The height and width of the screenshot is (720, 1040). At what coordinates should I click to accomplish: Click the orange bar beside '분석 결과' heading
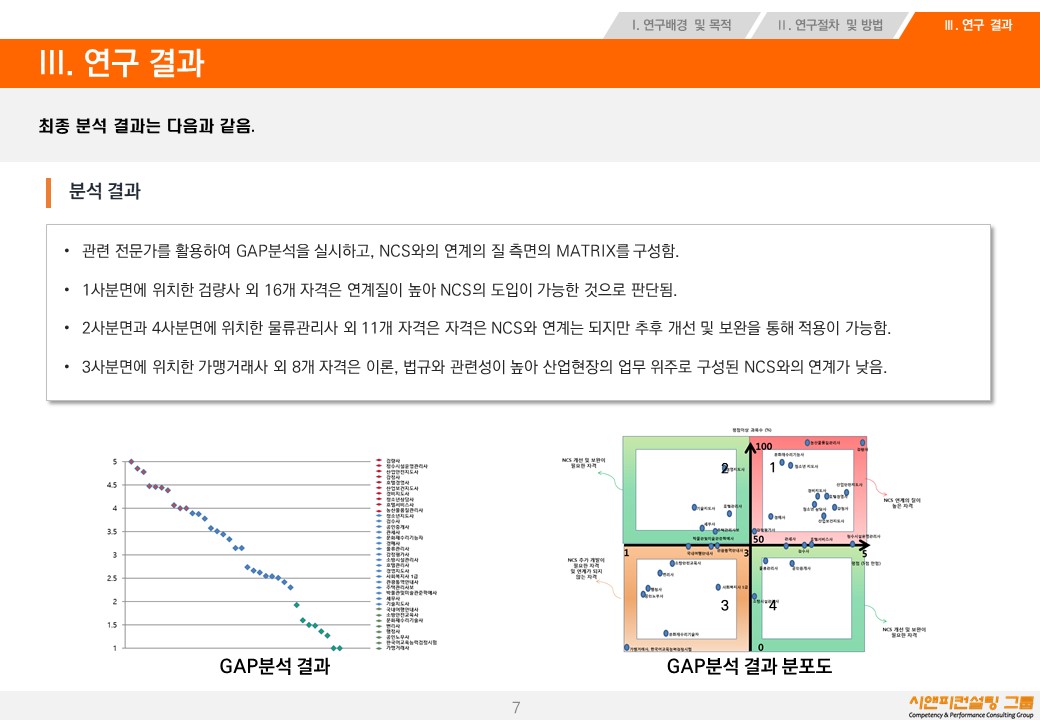[x=48, y=193]
